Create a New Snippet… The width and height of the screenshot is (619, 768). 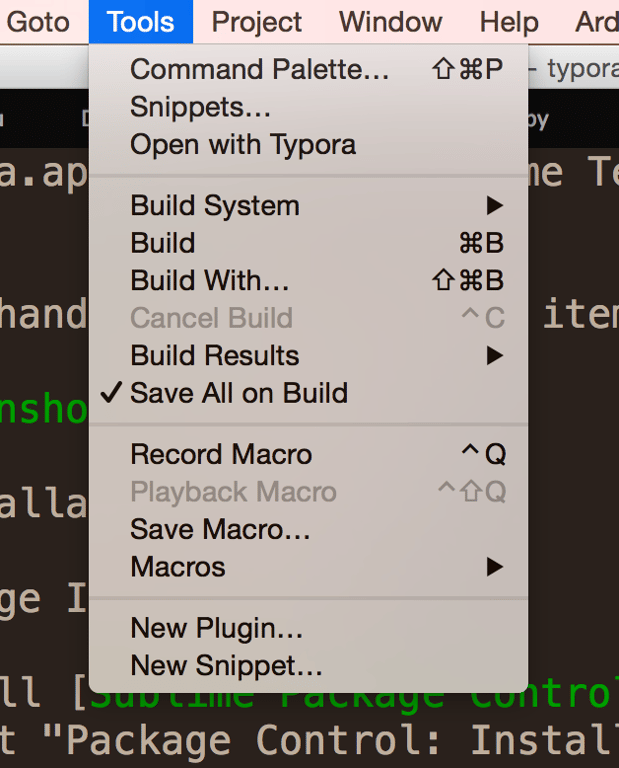click(226, 666)
